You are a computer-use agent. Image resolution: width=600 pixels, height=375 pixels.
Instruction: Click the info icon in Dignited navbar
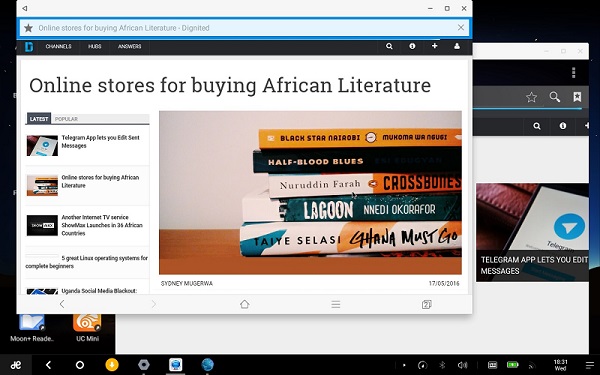click(412, 46)
